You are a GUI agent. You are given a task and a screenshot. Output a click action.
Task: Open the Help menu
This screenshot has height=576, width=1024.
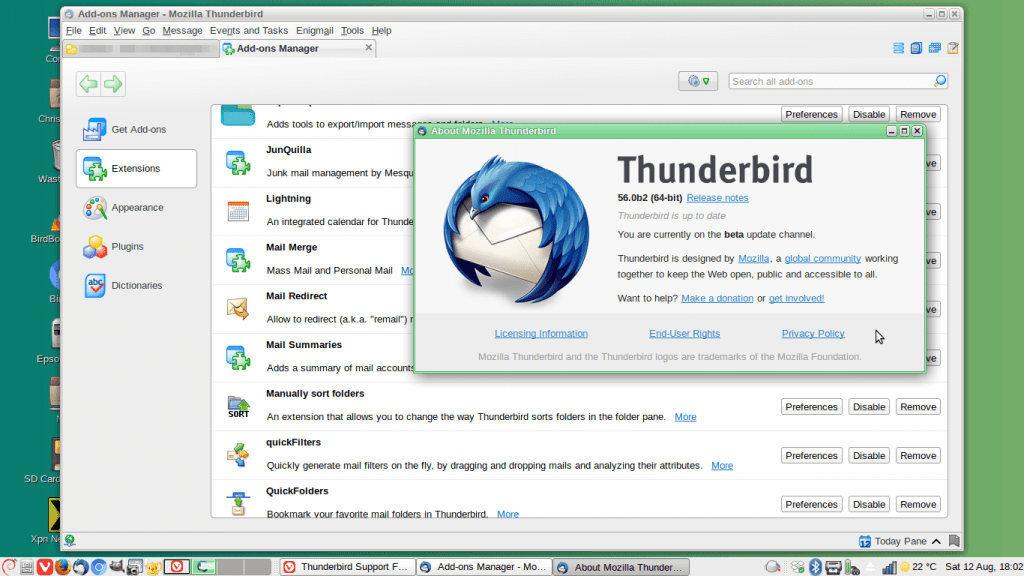(x=381, y=30)
